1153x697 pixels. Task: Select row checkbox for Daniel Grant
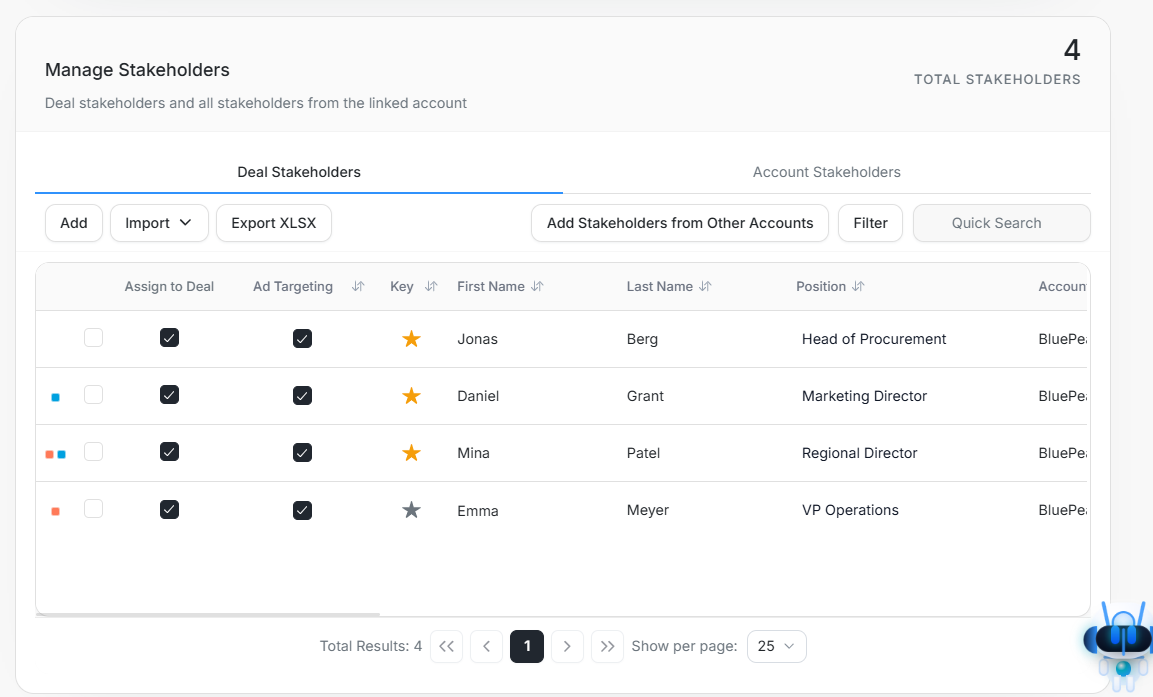point(93,395)
